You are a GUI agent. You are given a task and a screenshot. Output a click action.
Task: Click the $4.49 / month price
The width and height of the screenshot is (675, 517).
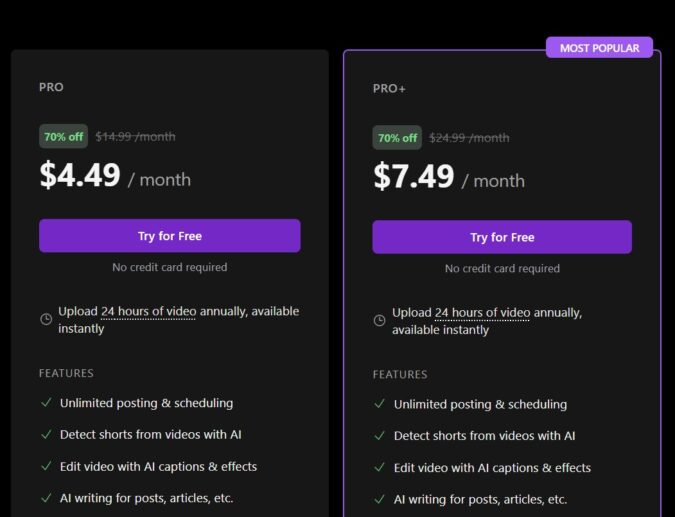(x=114, y=176)
